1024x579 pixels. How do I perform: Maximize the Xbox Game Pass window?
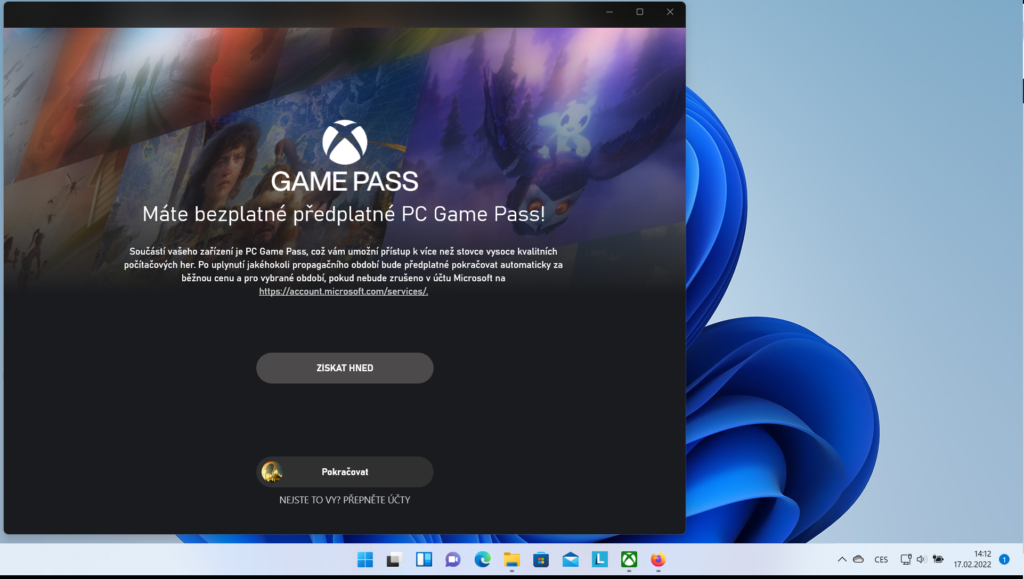tap(640, 12)
